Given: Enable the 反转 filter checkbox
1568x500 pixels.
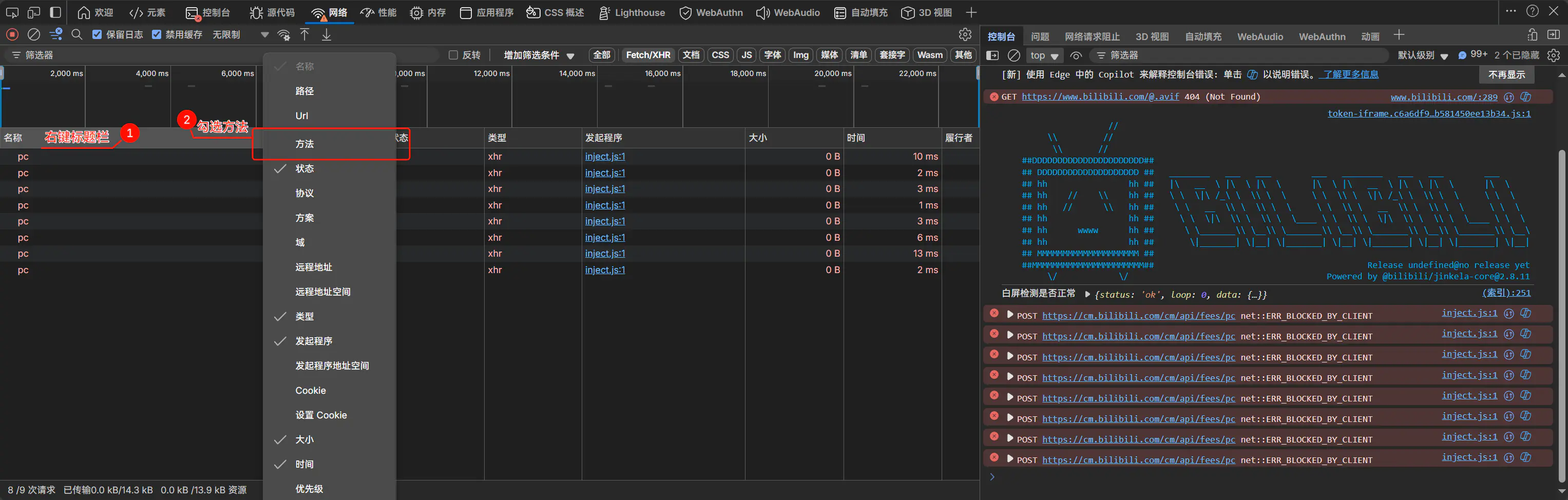Looking at the screenshot, I should 453,55.
